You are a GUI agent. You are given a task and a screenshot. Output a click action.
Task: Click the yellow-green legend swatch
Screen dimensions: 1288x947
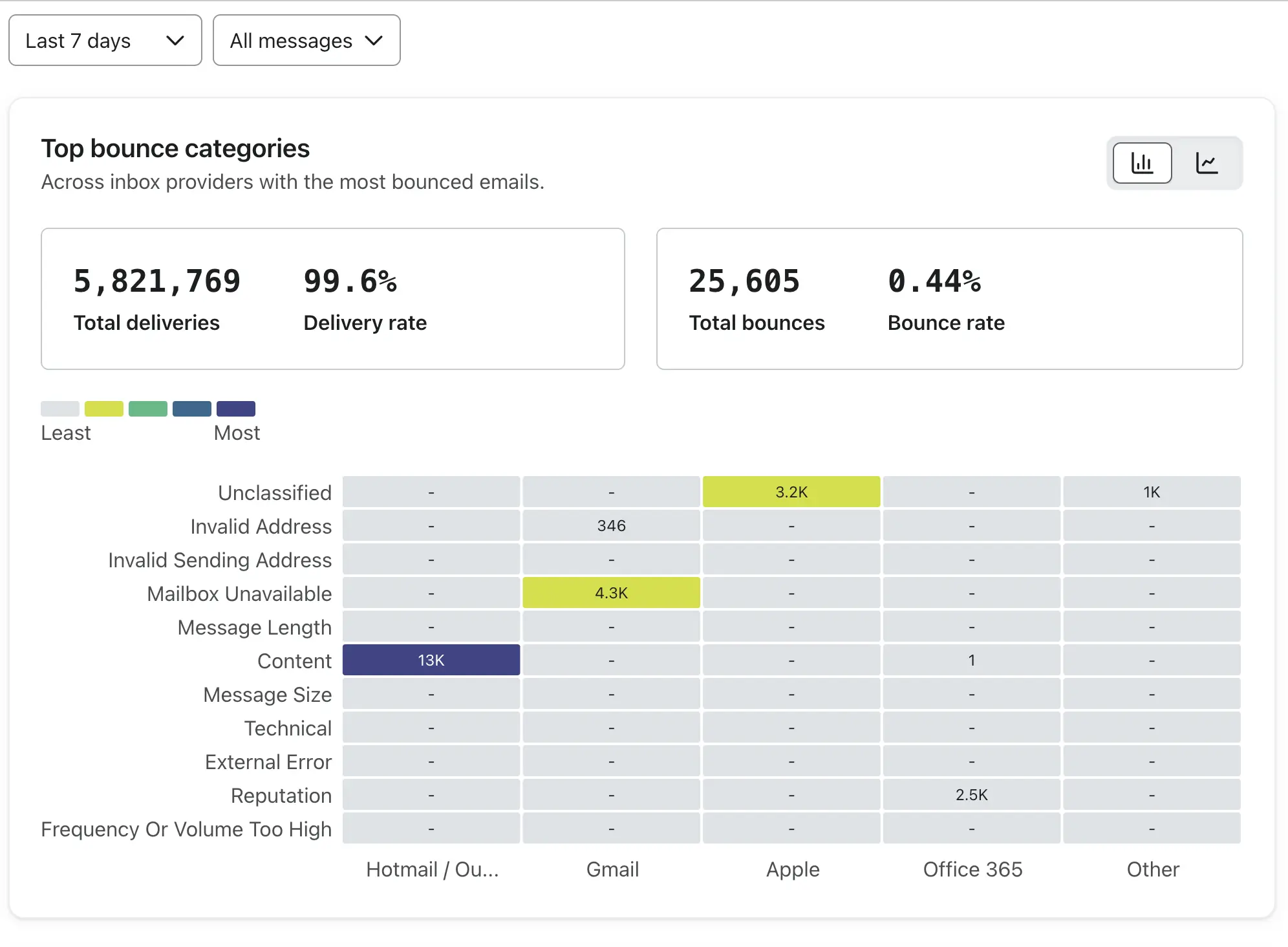click(x=104, y=409)
